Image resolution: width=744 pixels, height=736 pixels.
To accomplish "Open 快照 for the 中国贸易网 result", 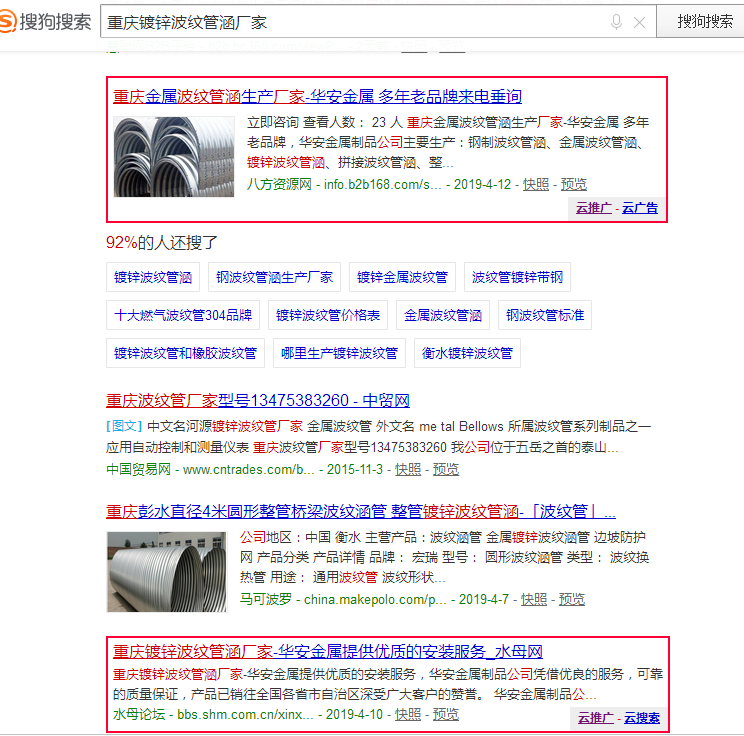I will coord(408,470).
